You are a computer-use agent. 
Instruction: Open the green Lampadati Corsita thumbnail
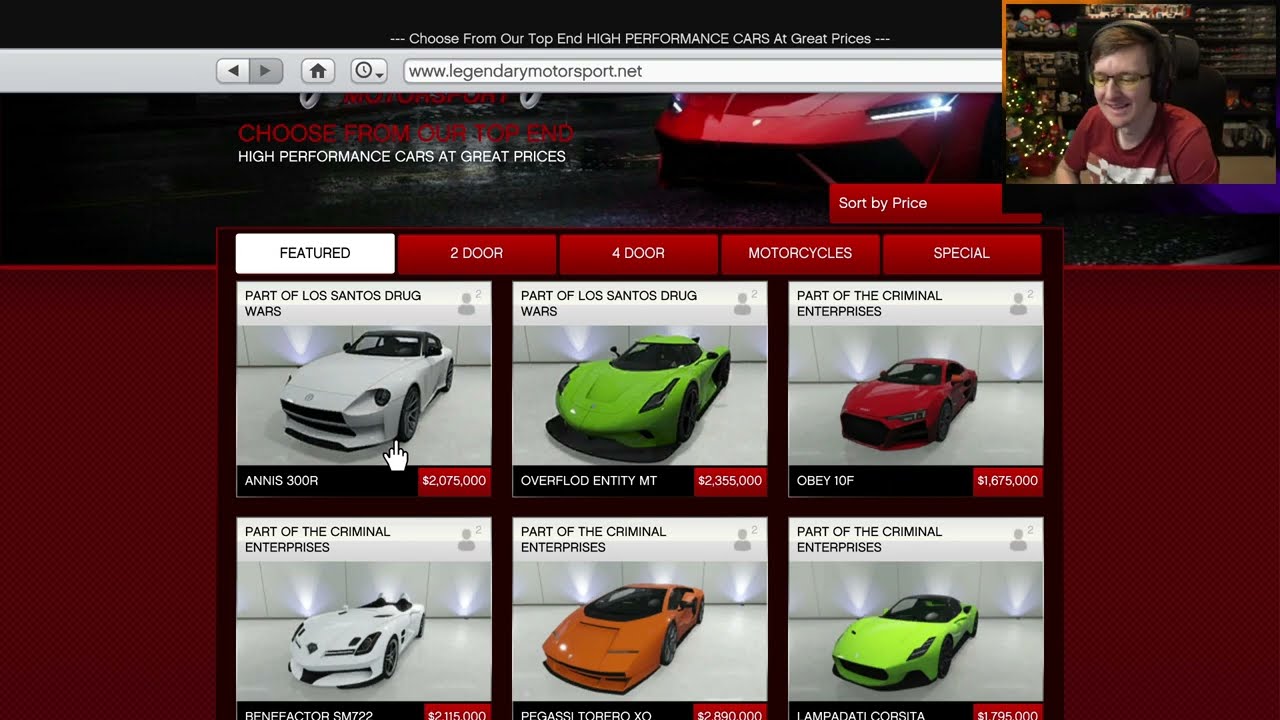tap(916, 631)
